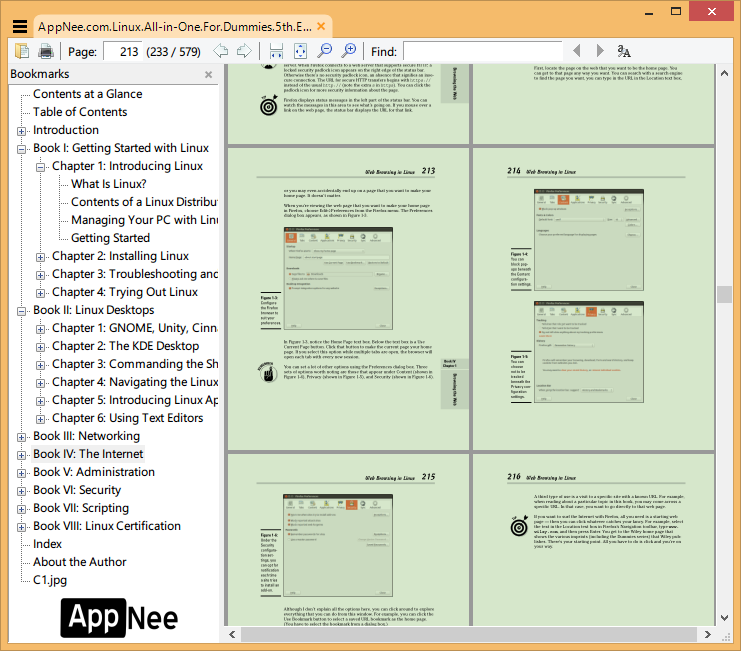Open the C1.jpg bookmark
741x651 pixels.
pyautogui.click(x=50, y=580)
